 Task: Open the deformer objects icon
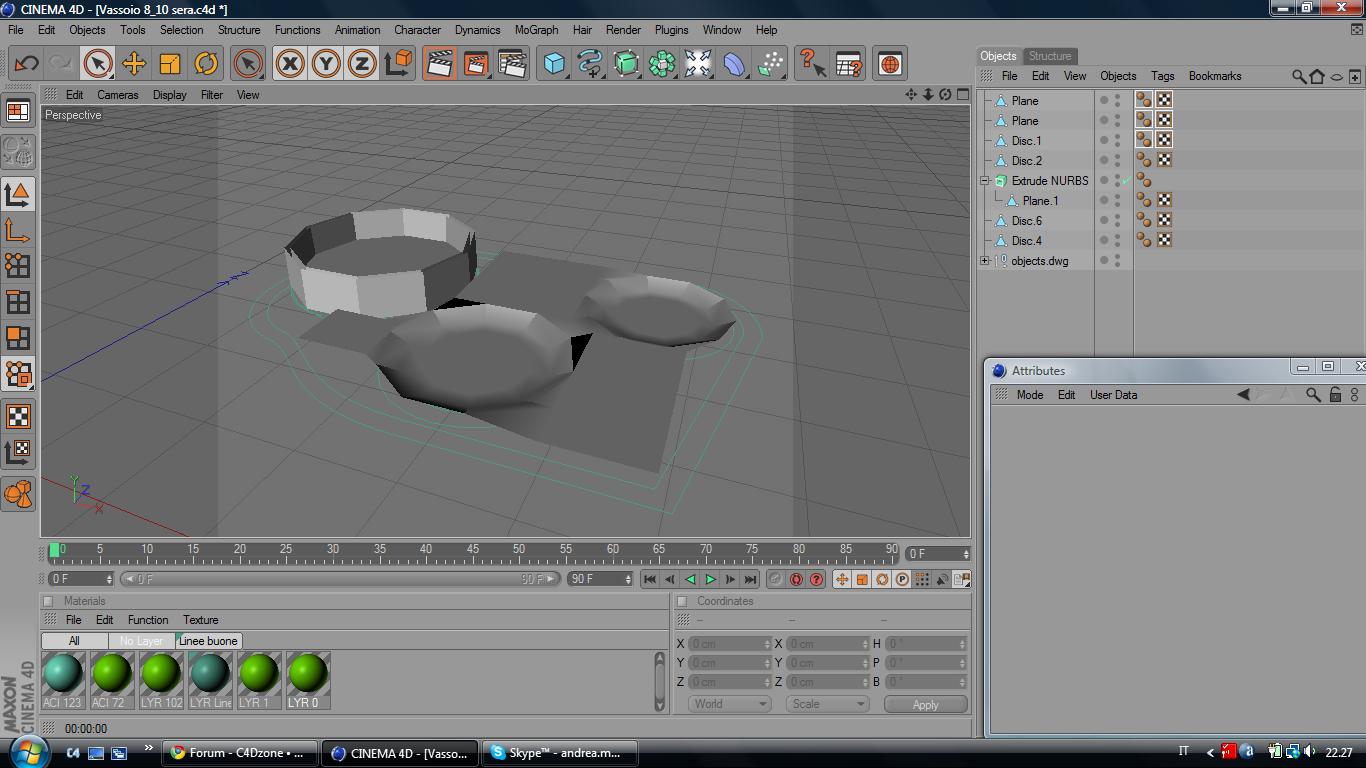click(x=734, y=64)
